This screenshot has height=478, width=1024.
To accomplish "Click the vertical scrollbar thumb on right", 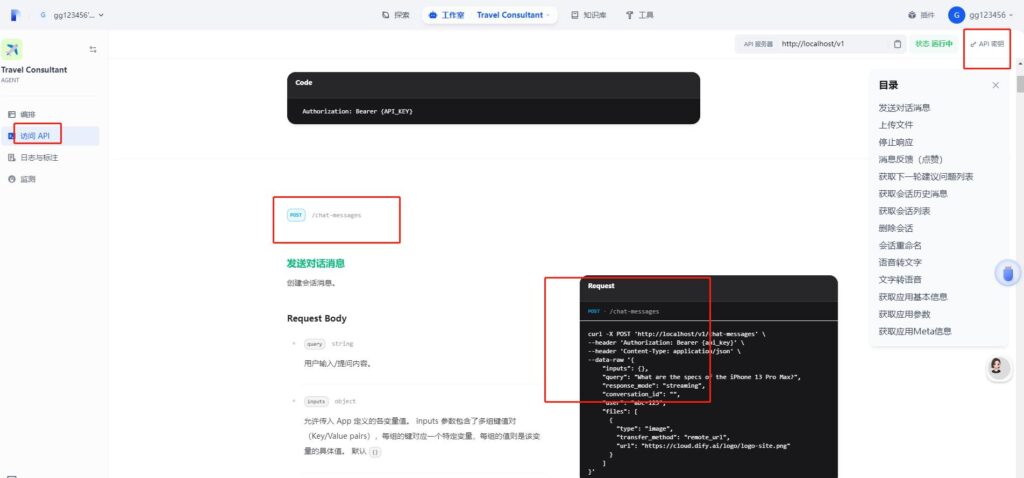I will [x=1019, y=82].
